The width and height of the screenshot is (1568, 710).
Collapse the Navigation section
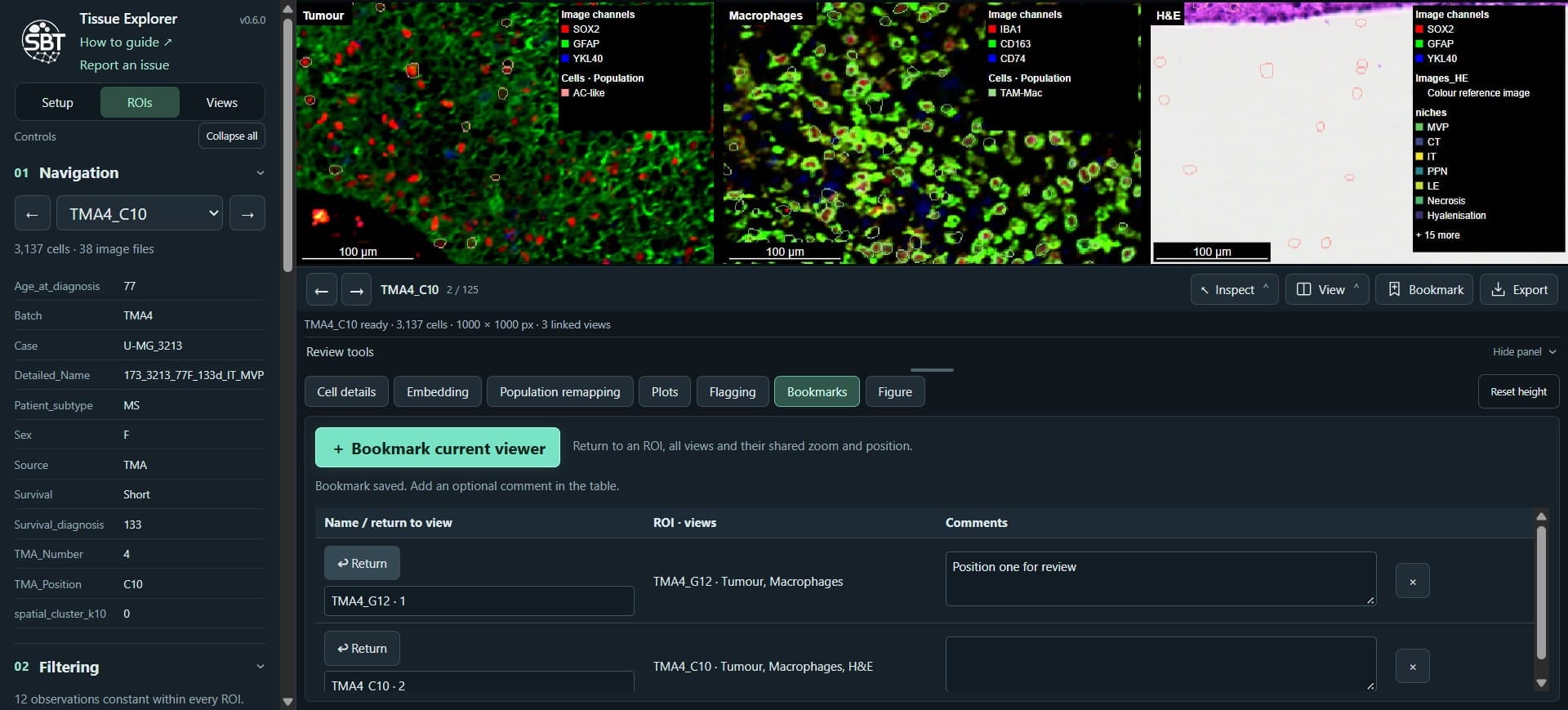[261, 172]
